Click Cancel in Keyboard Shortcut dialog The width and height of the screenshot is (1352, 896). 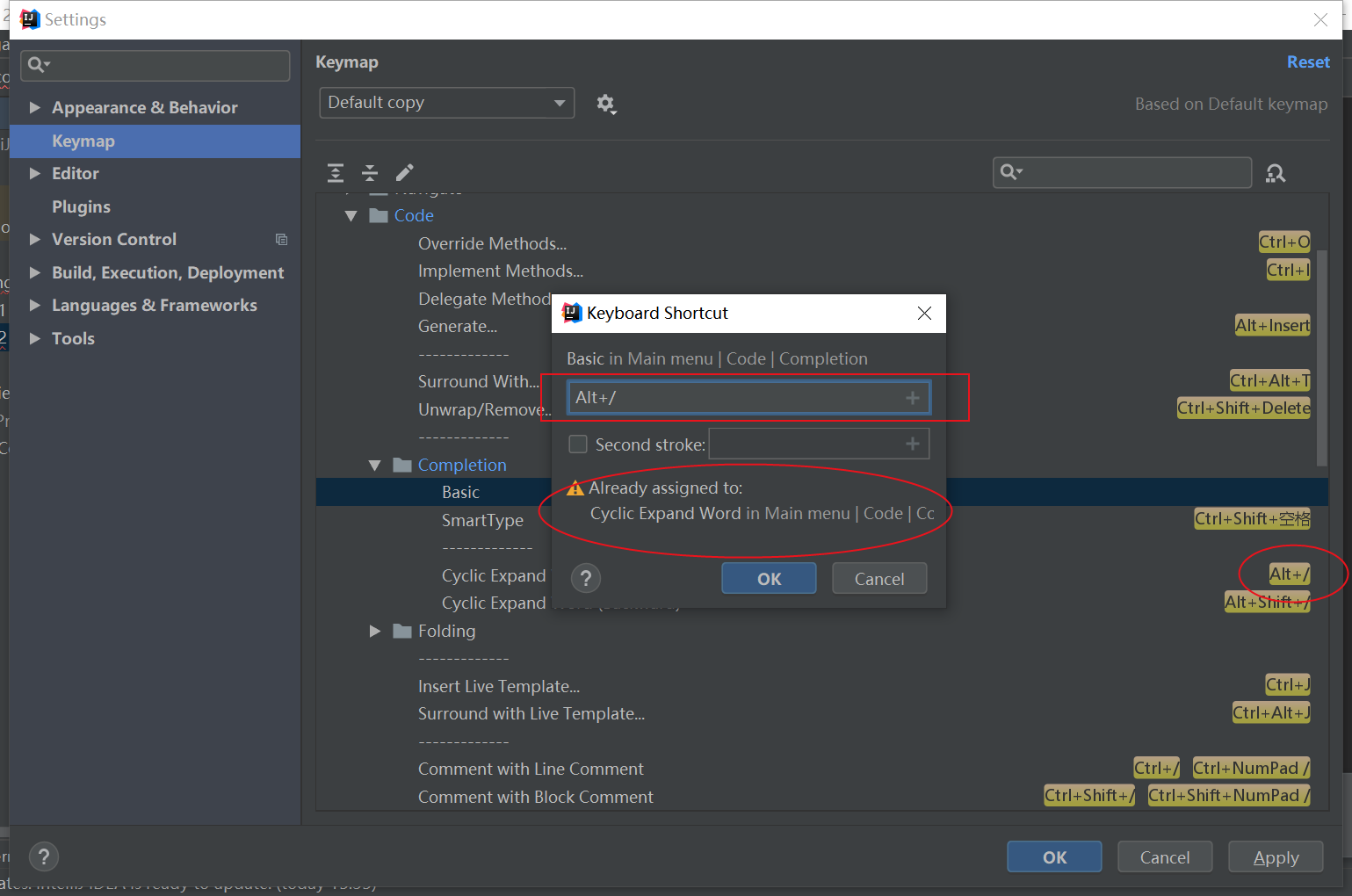[879, 578]
